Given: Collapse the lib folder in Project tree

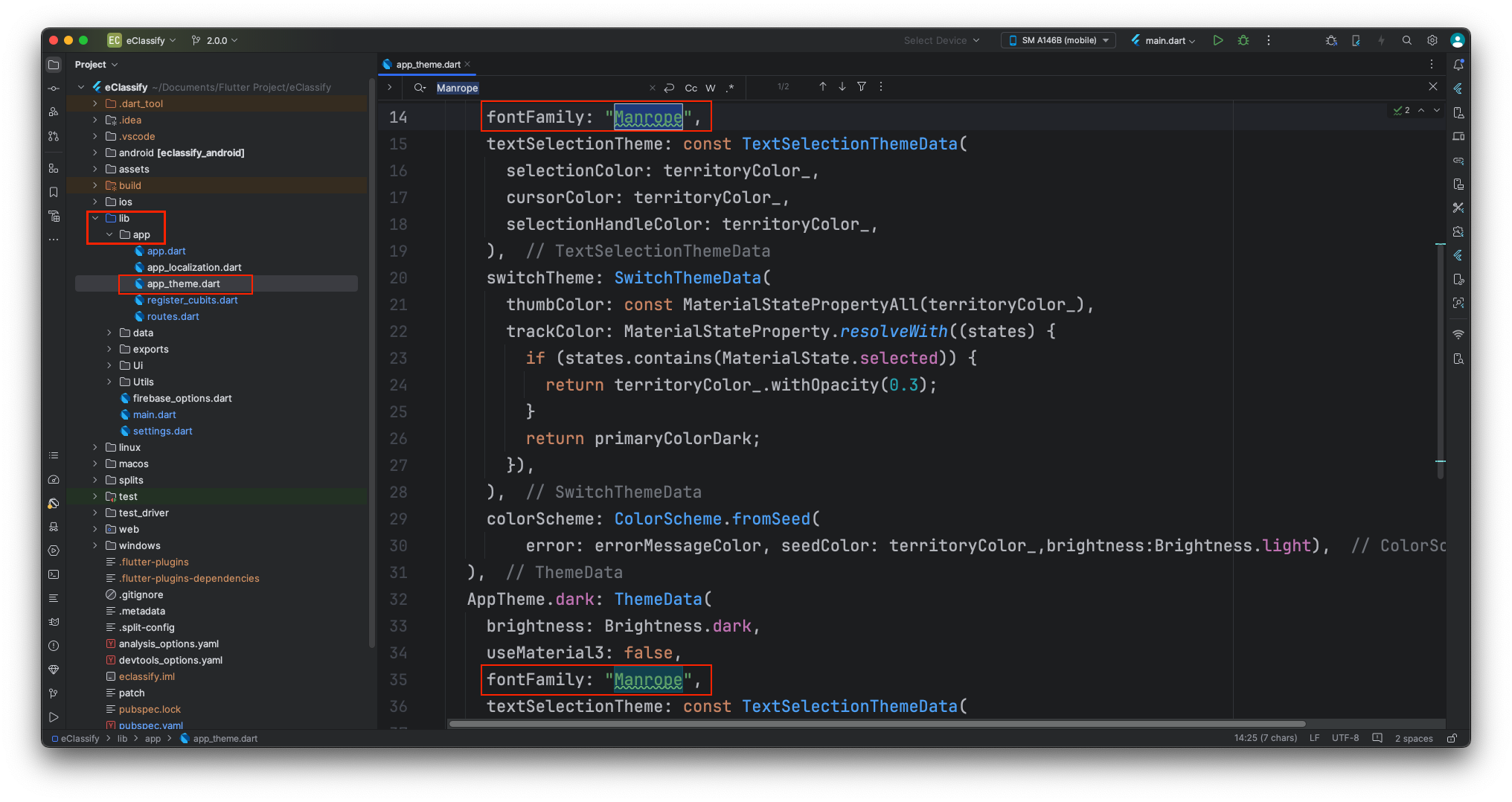Looking at the screenshot, I should click(94, 218).
